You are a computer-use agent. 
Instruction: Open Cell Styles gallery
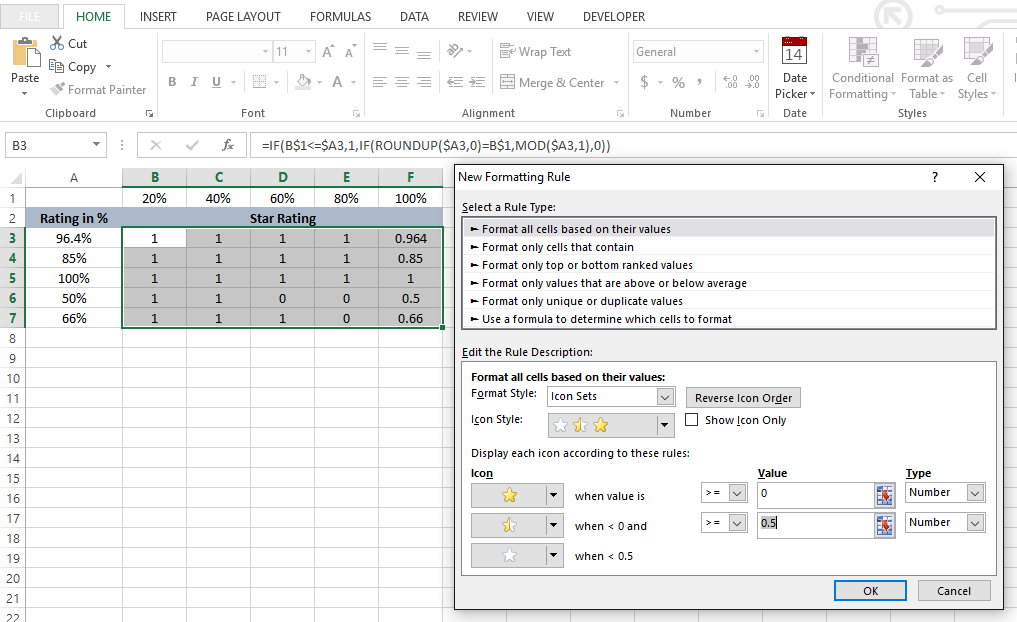tap(977, 68)
